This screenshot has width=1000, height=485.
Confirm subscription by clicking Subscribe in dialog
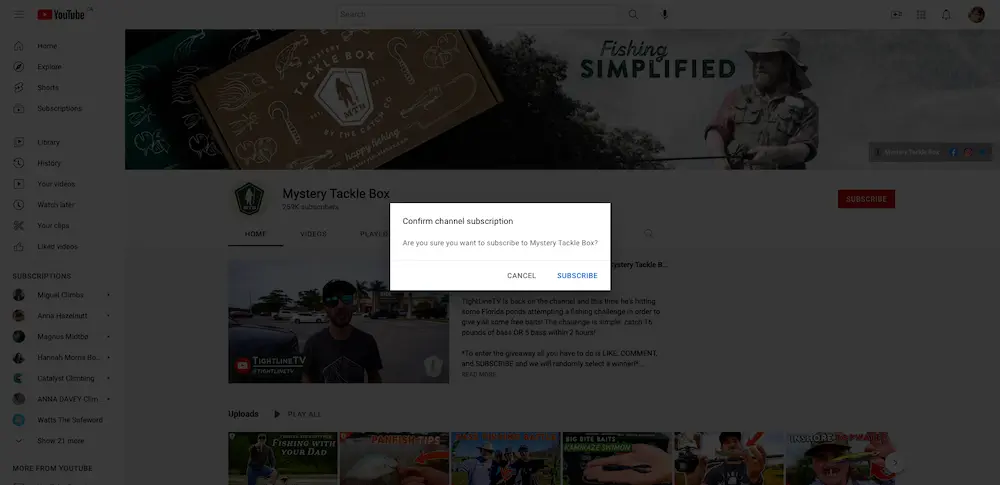(x=577, y=275)
